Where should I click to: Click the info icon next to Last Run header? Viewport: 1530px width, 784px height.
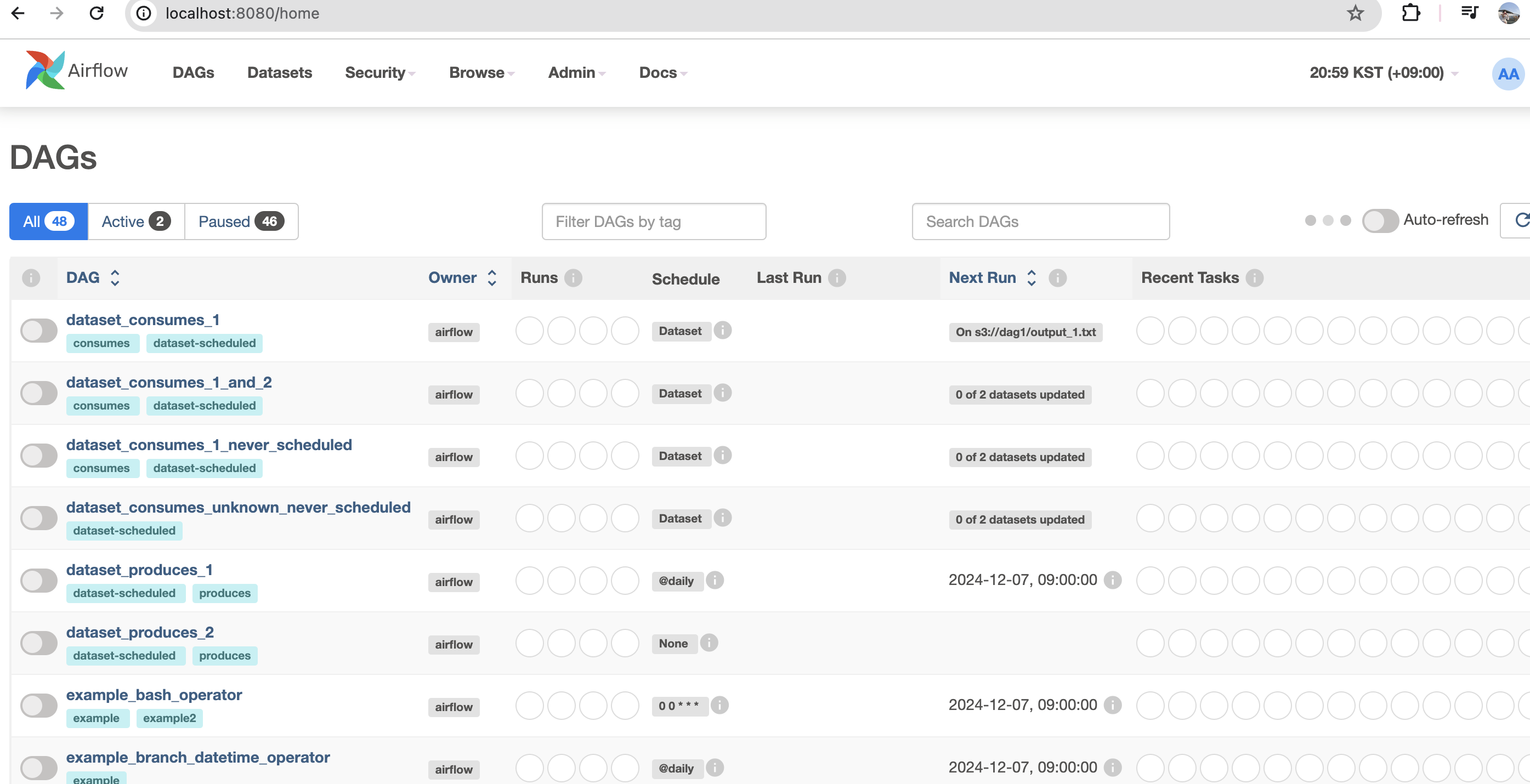[x=837, y=277]
